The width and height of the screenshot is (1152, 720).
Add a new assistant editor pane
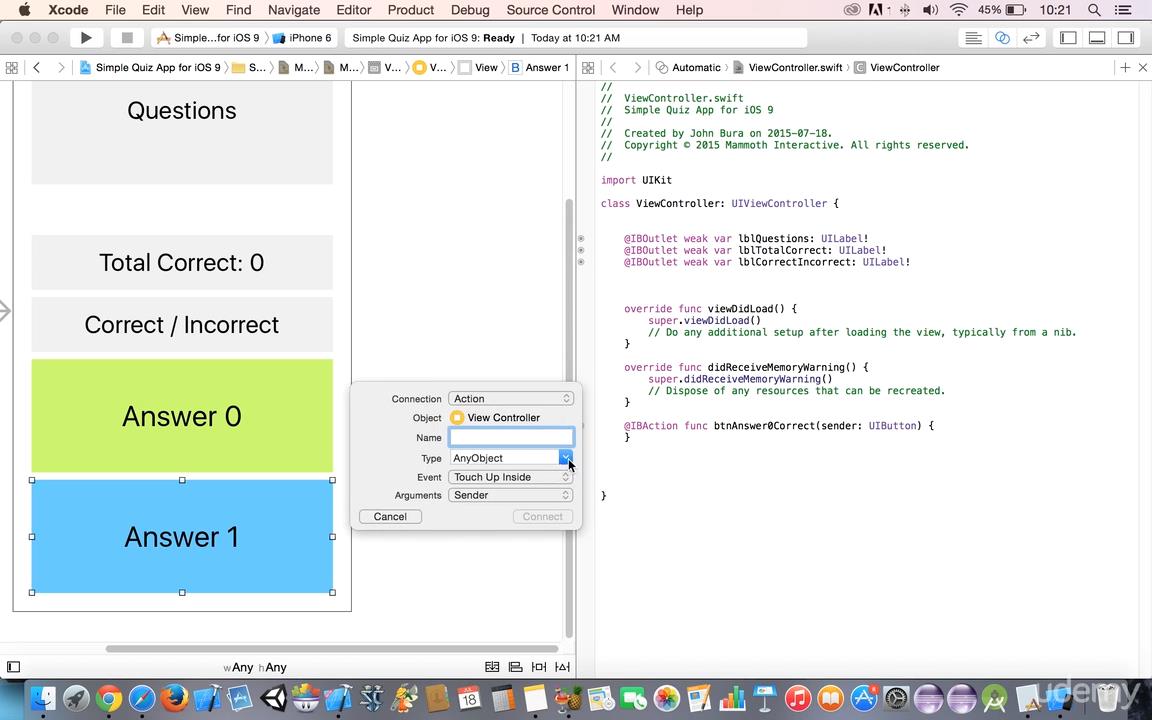click(x=1125, y=68)
